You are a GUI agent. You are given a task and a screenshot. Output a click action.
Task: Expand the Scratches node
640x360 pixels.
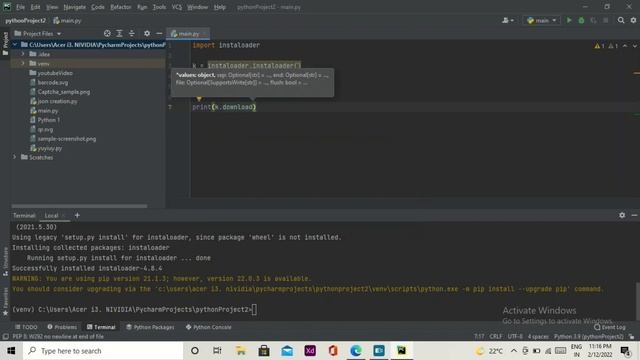pos(15,157)
